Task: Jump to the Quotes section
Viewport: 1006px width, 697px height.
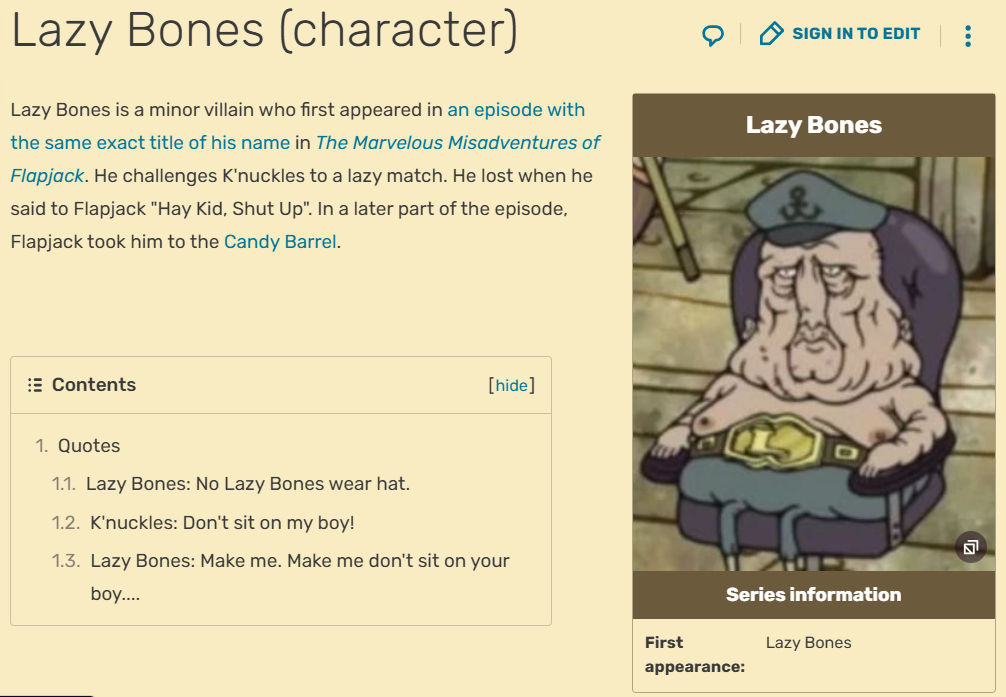Action: point(89,446)
